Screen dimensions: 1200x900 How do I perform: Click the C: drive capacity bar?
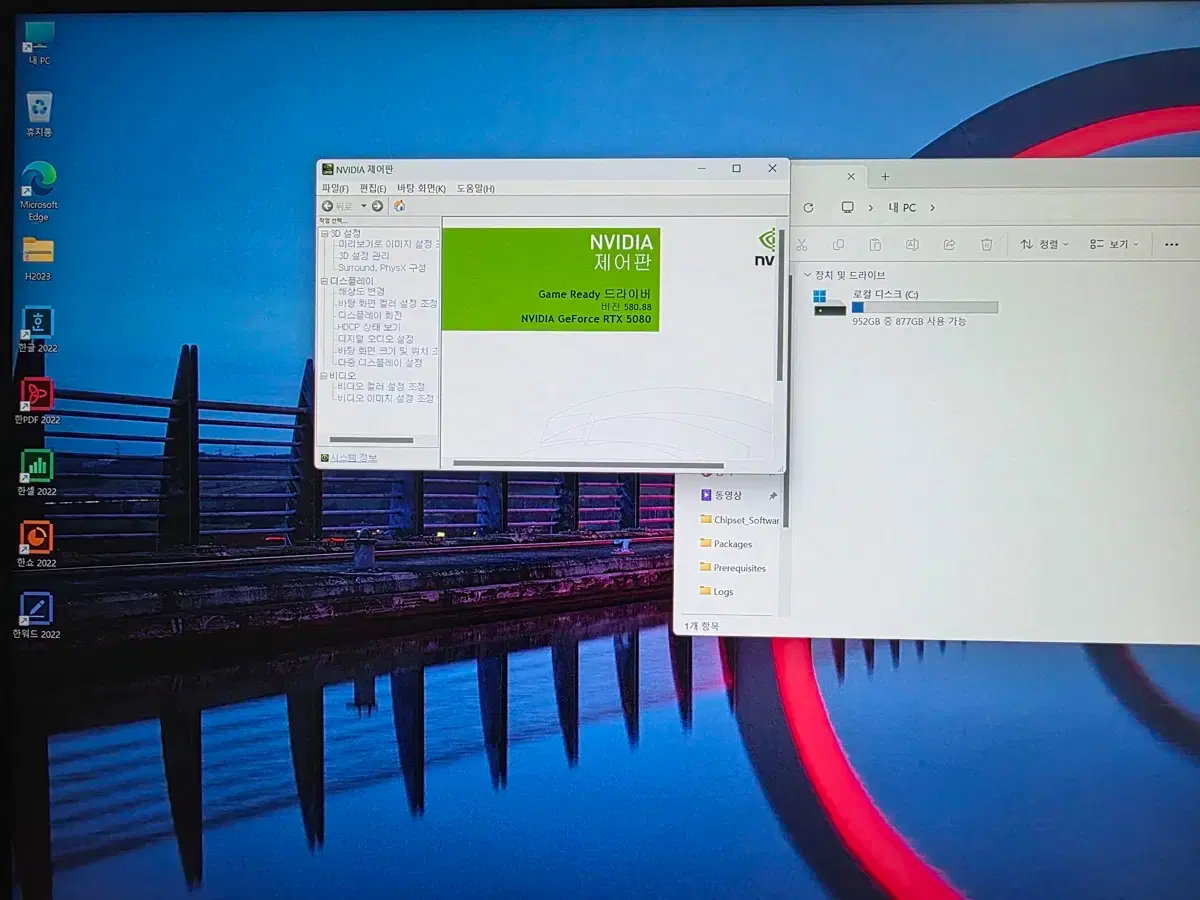[925, 307]
